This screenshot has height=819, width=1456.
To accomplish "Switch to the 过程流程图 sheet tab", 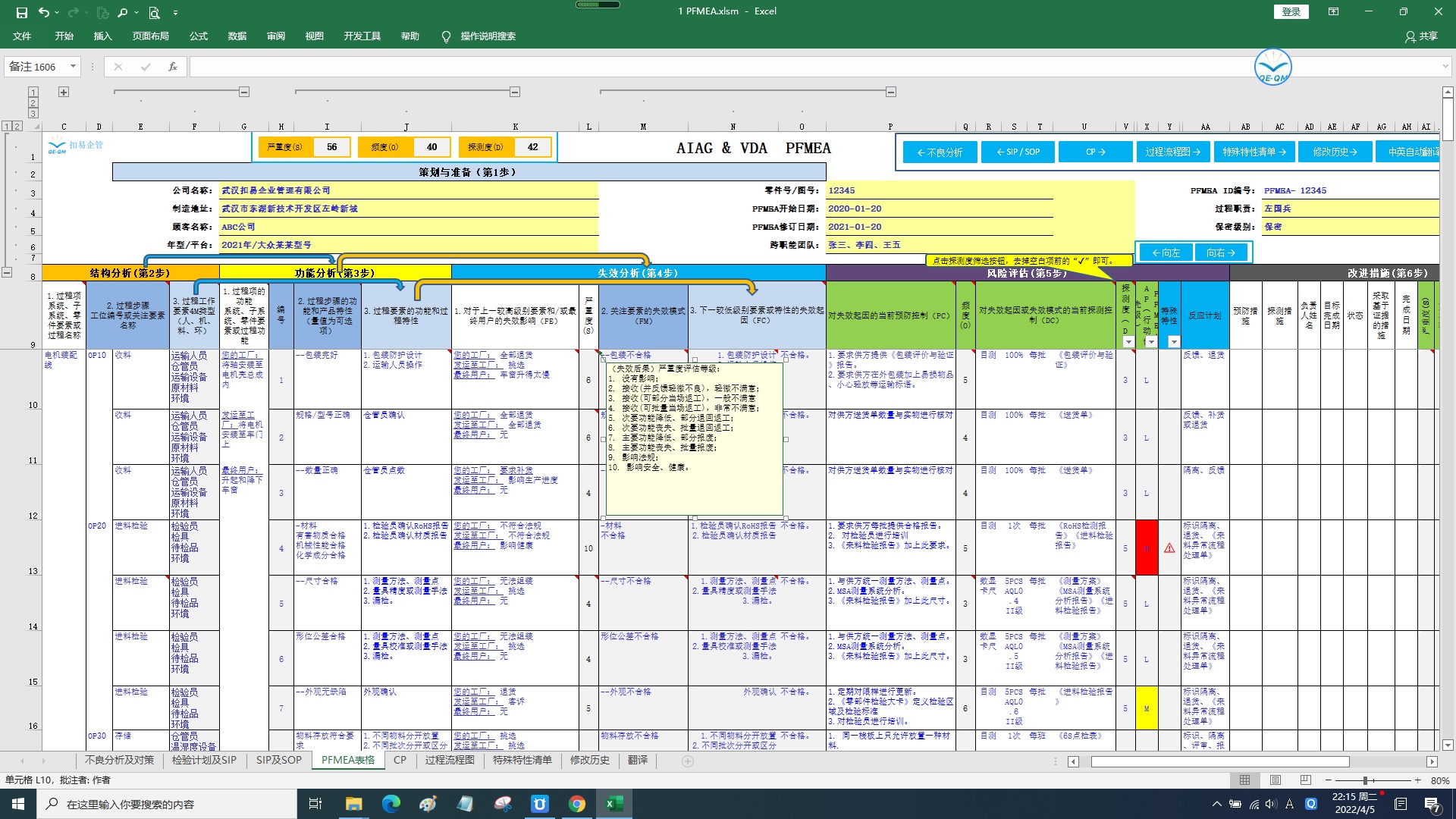I will pos(449,760).
